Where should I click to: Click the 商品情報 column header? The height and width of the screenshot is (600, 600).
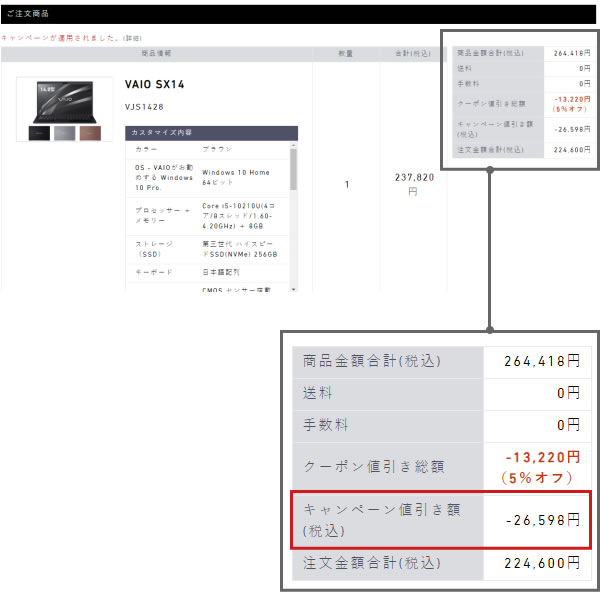(x=157, y=53)
